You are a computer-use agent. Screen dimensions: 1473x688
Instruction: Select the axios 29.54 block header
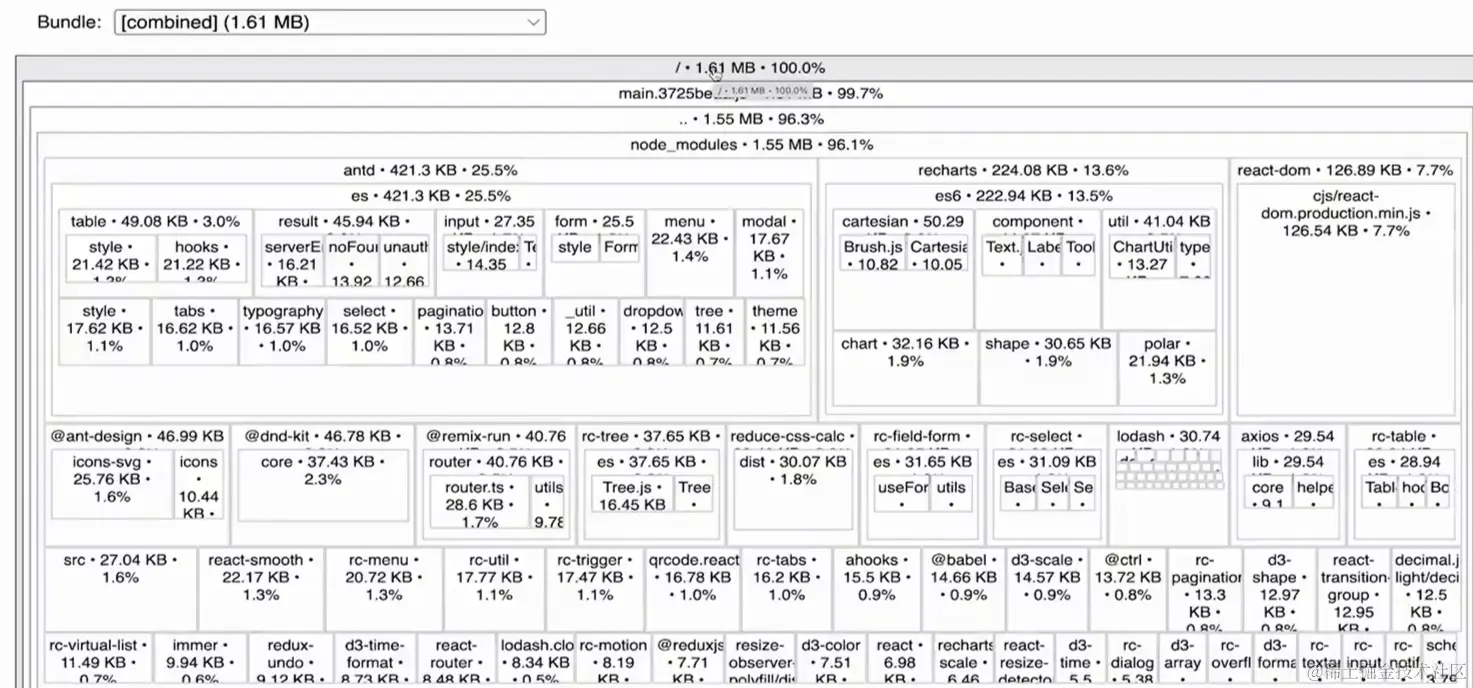pos(1288,437)
